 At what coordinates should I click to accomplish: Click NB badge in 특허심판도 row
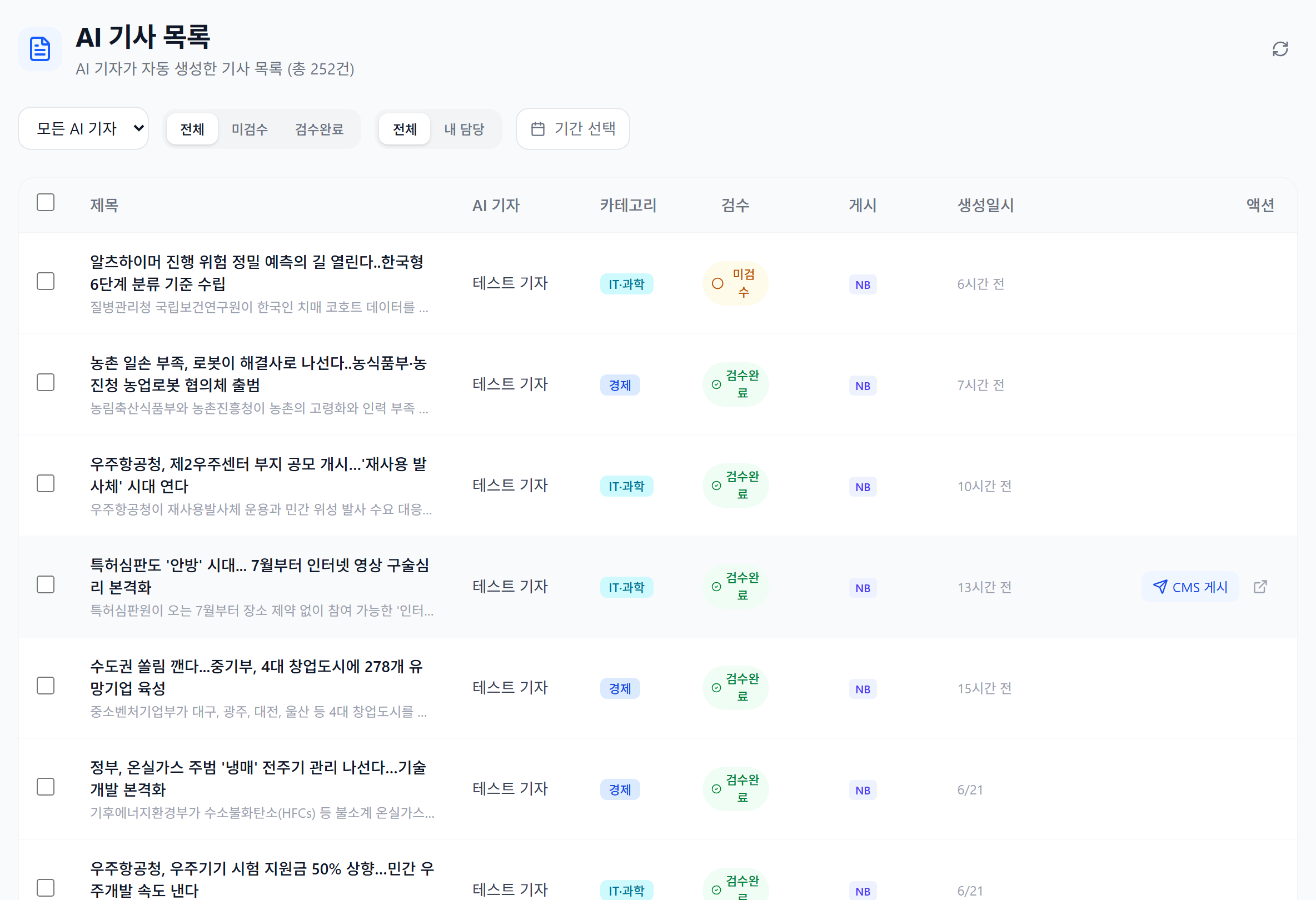click(x=863, y=588)
